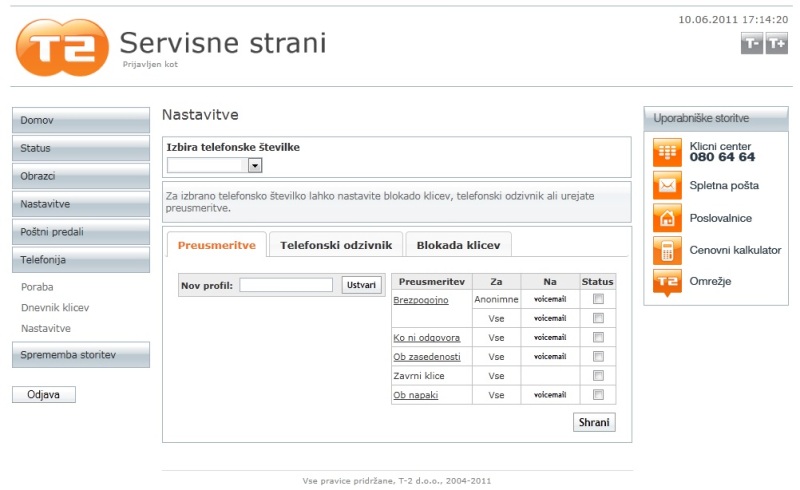The image size is (800, 490).
Task: Open the Klicni center phone icon
Action: click(667, 152)
